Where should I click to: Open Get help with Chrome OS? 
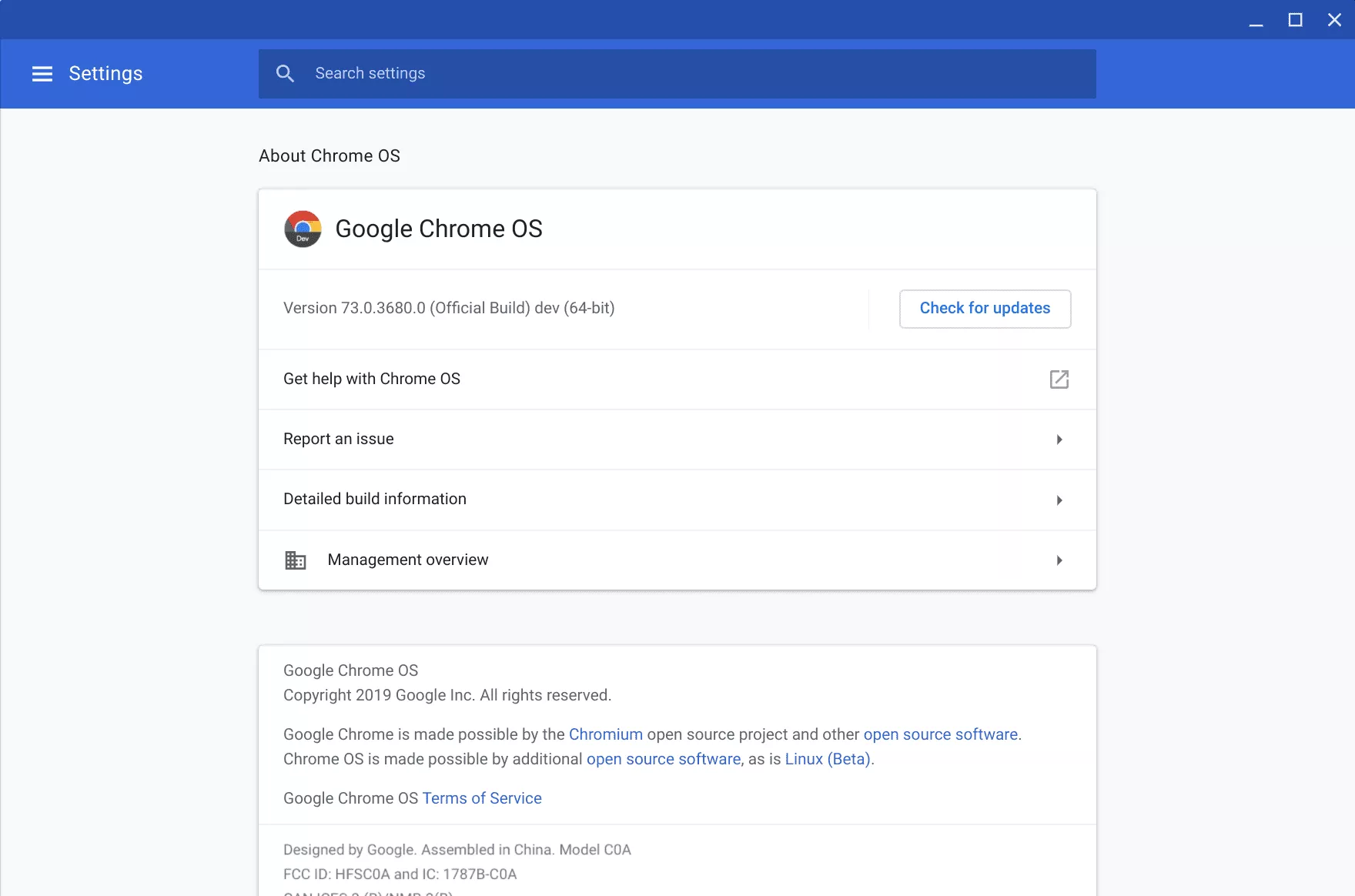pyautogui.click(x=372, y=379)
